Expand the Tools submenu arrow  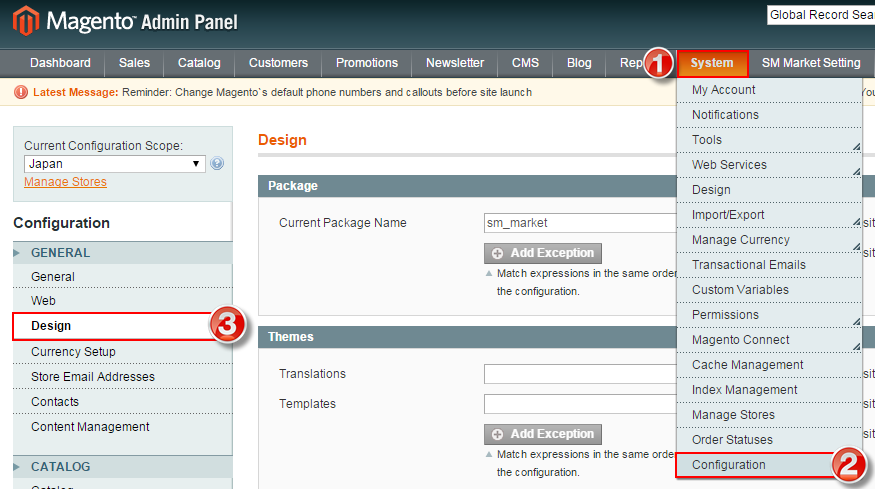click(x=856, y=147)
